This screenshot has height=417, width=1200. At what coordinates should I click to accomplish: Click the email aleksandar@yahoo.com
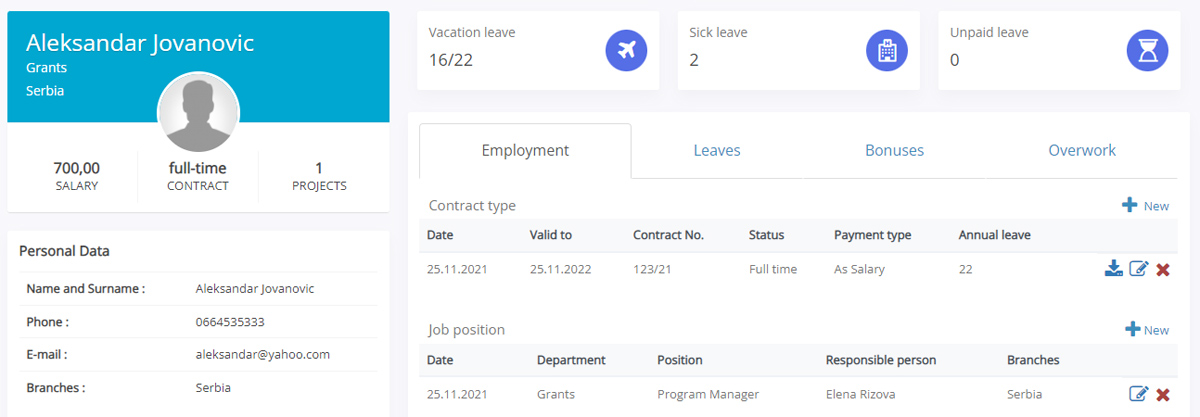pos(263,355)
